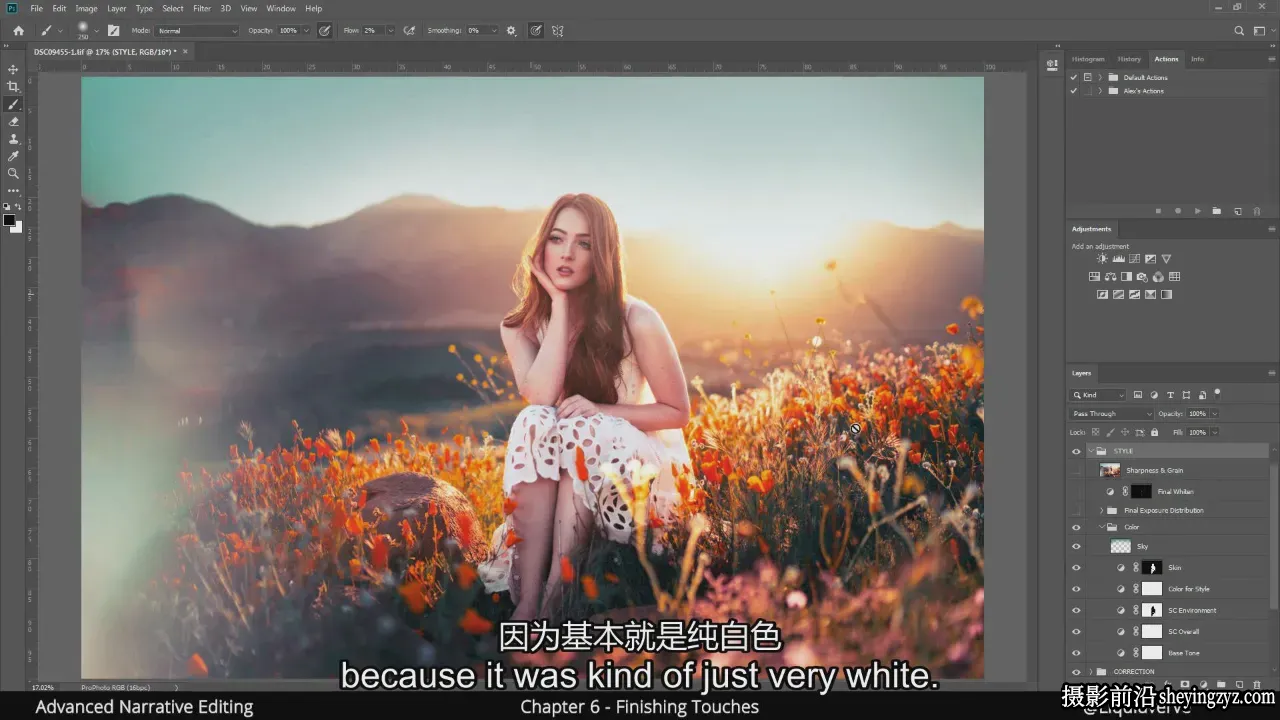This screenshot has height=720, width=1280.
Task: Add a Brightness/Contrast adjustment
Action: click(1102, 259)
